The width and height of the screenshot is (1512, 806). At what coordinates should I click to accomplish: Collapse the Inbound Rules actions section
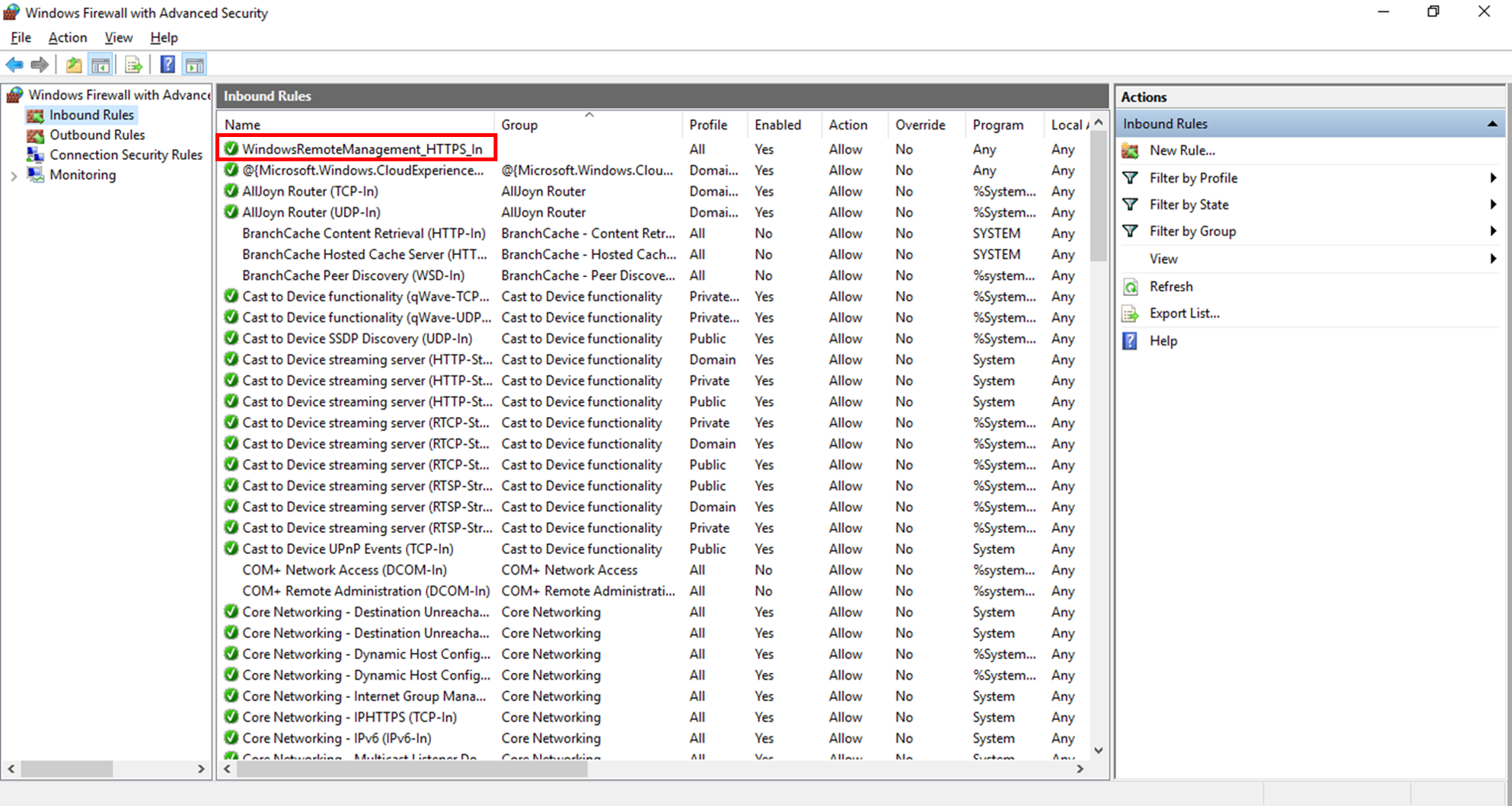(x=1492, y=124)
